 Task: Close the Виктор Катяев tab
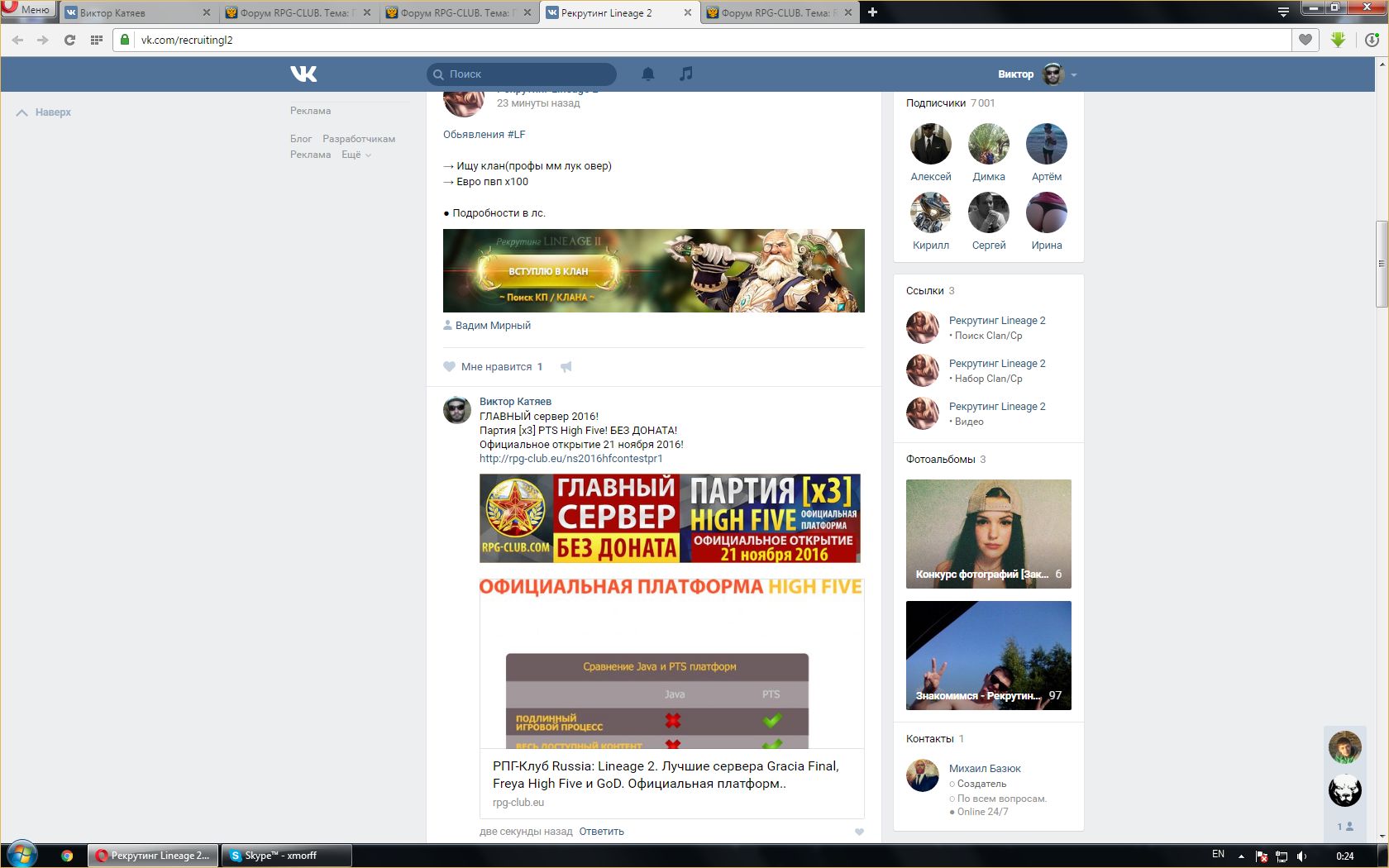click(x=206, y=12)
